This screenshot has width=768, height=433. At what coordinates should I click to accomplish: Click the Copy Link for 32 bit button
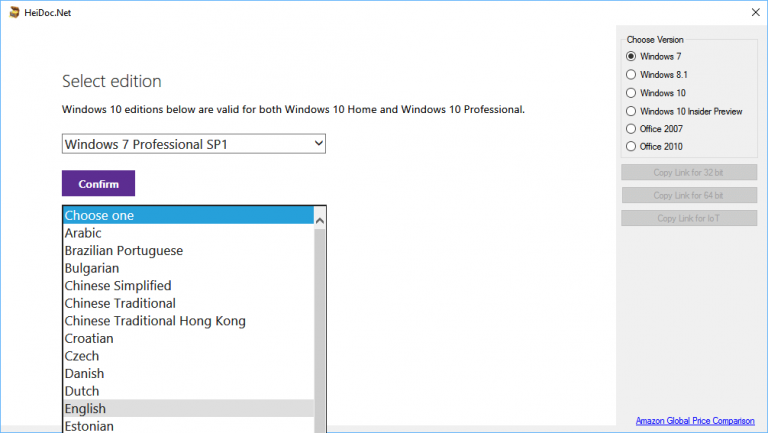tap(689, 172)
